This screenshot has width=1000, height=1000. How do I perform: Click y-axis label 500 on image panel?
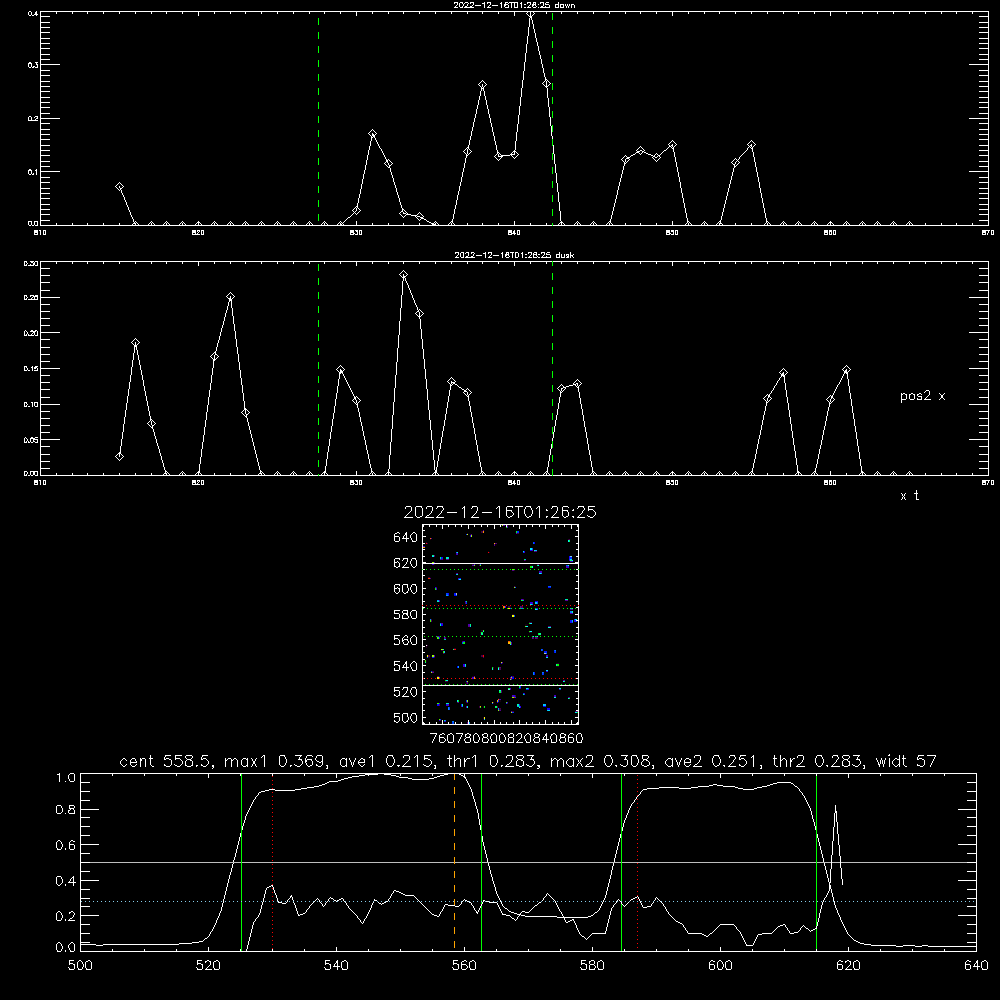[x=405, y=717]
